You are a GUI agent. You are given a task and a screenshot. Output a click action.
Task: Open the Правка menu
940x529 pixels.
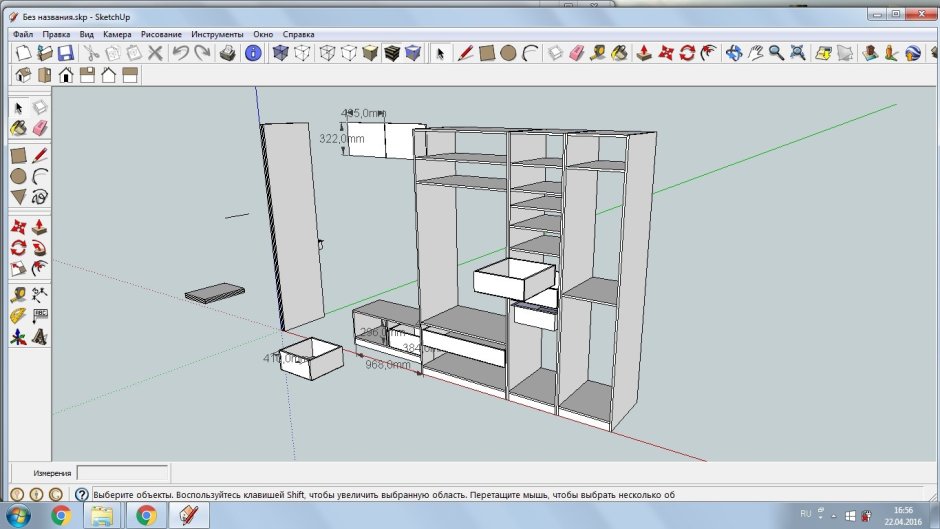point(56,34)
